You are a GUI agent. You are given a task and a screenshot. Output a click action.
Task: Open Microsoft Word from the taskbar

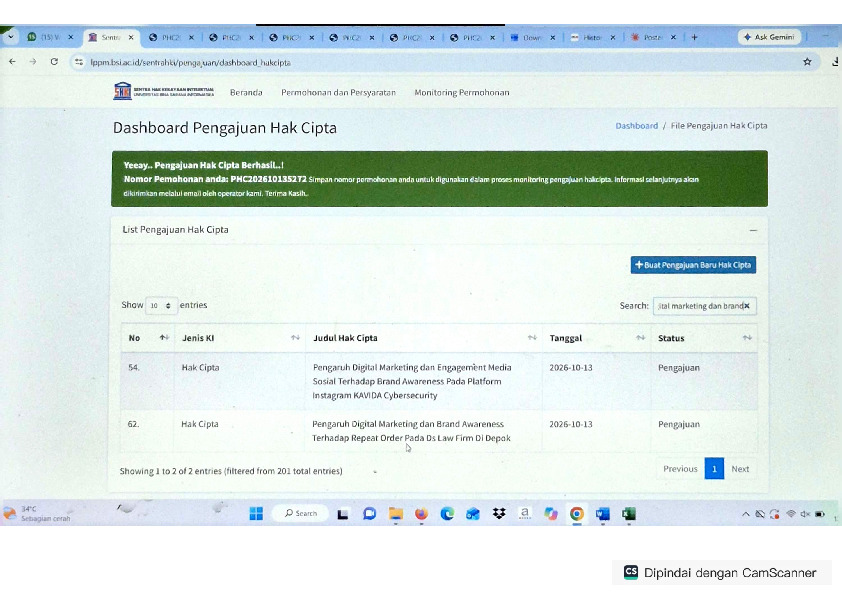[603, 514]
